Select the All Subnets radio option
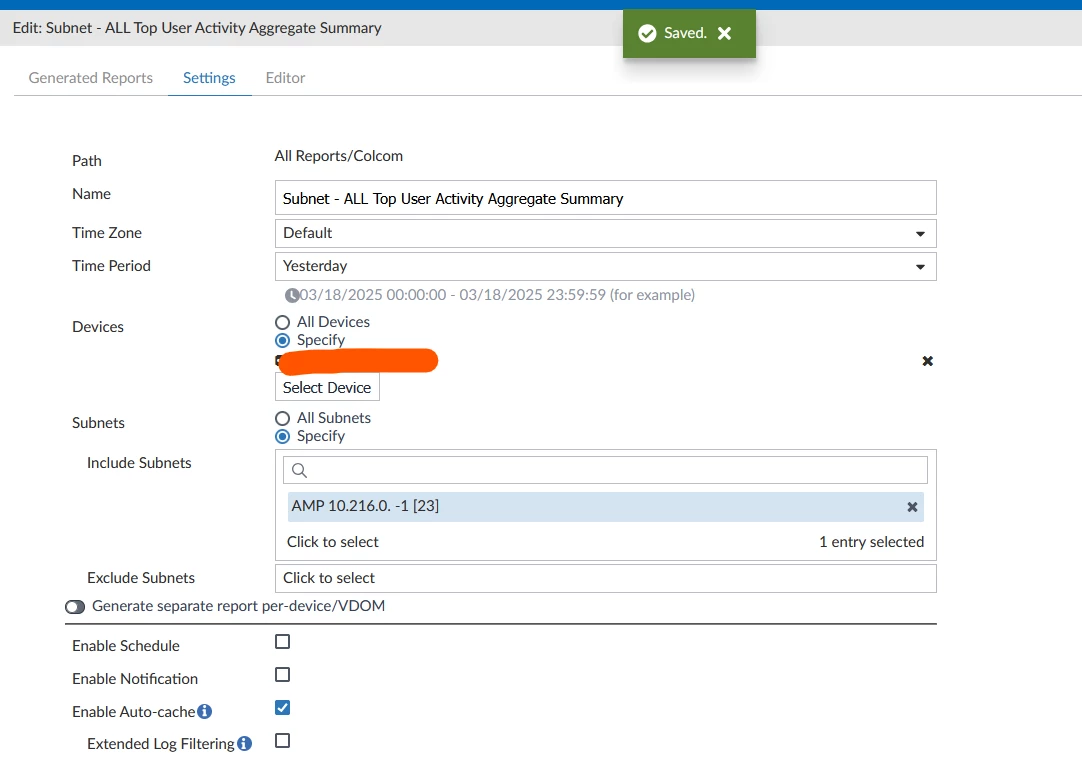Image resolution: width=1082 pixels, height=767 pixels. click(282, 418)
